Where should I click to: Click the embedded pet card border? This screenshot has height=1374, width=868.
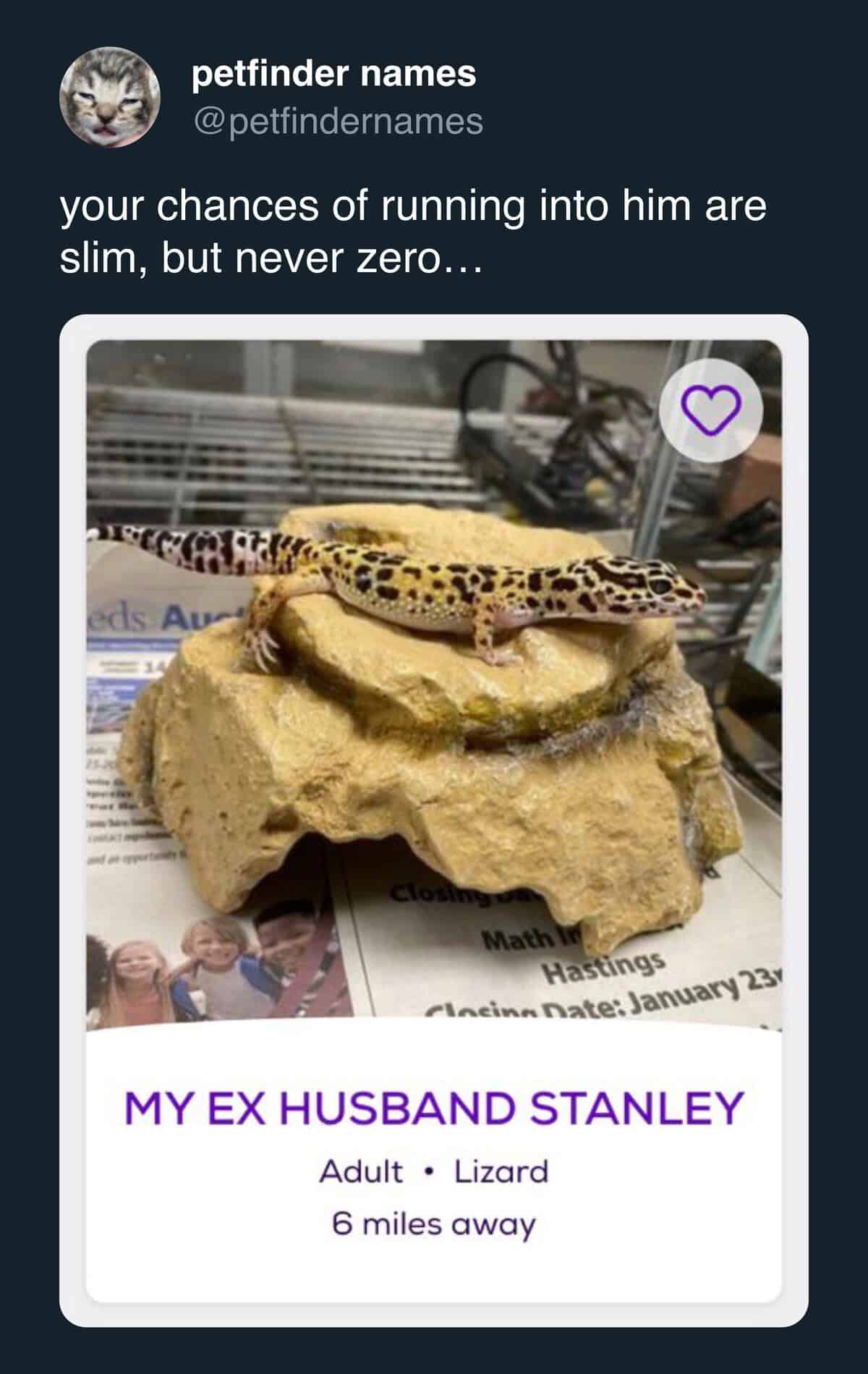click(434, 821)
